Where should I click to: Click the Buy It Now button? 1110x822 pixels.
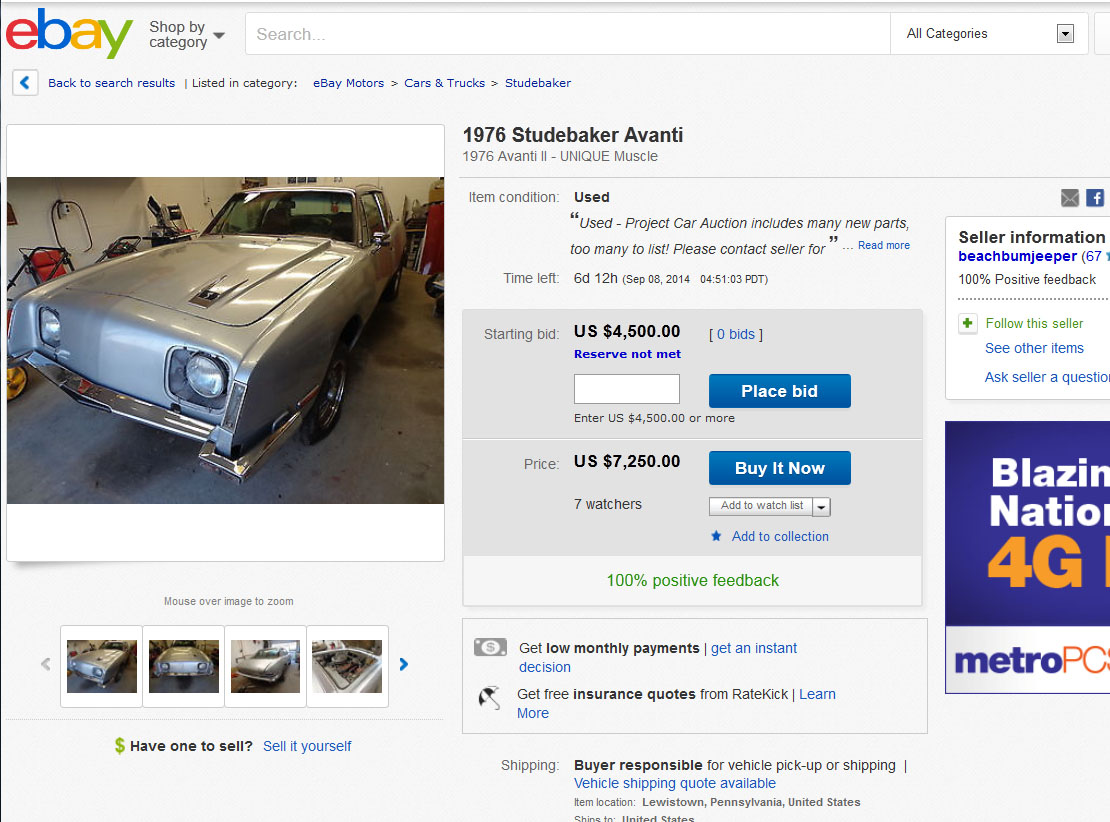pyautogui.click(x=779, y=468)
